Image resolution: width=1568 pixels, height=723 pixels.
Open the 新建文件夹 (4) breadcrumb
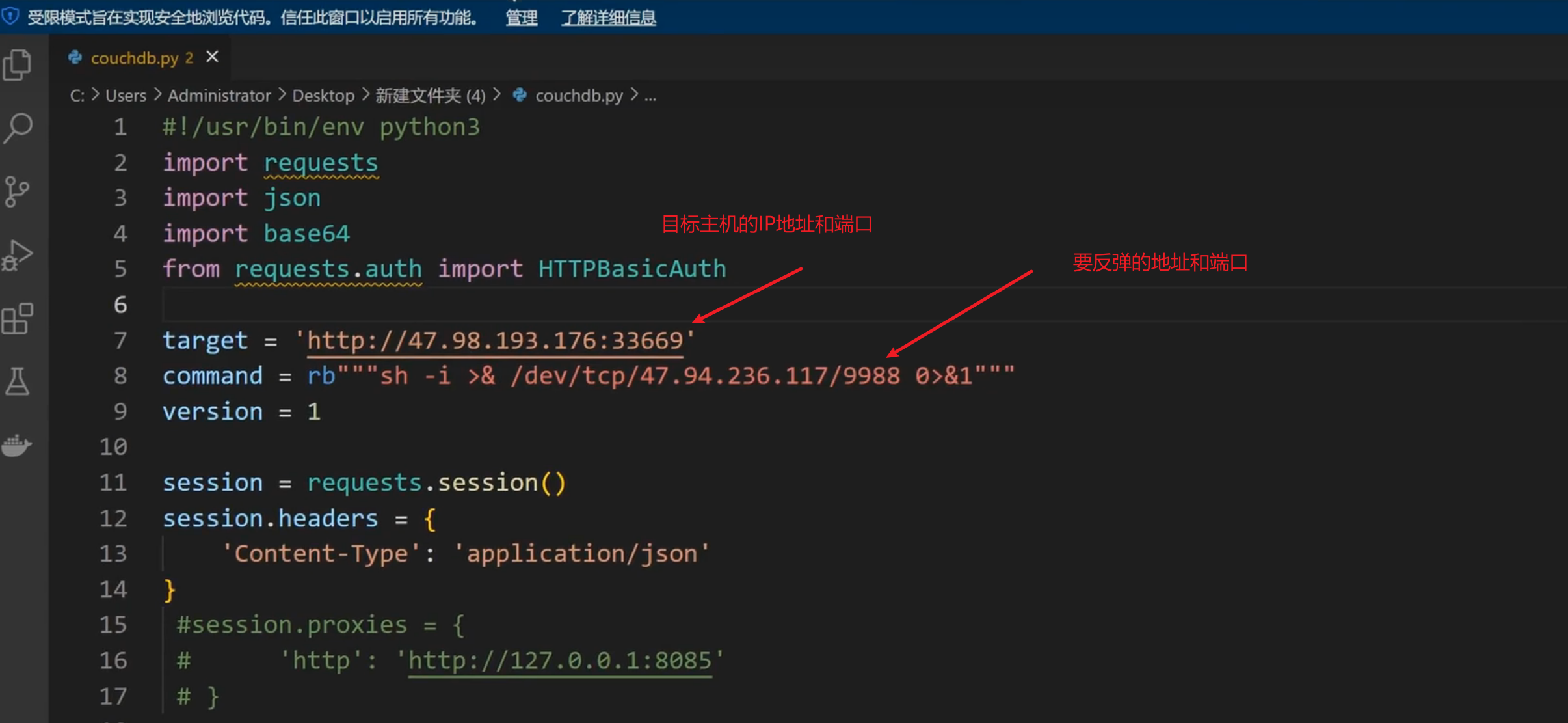430,96
